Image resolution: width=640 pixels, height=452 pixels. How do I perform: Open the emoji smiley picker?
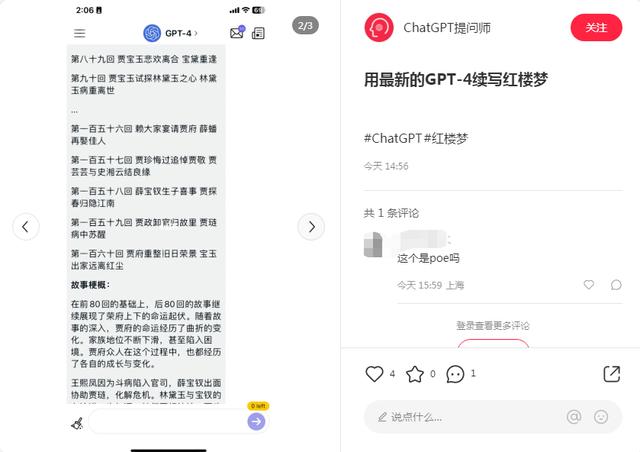tap(601, 417)
